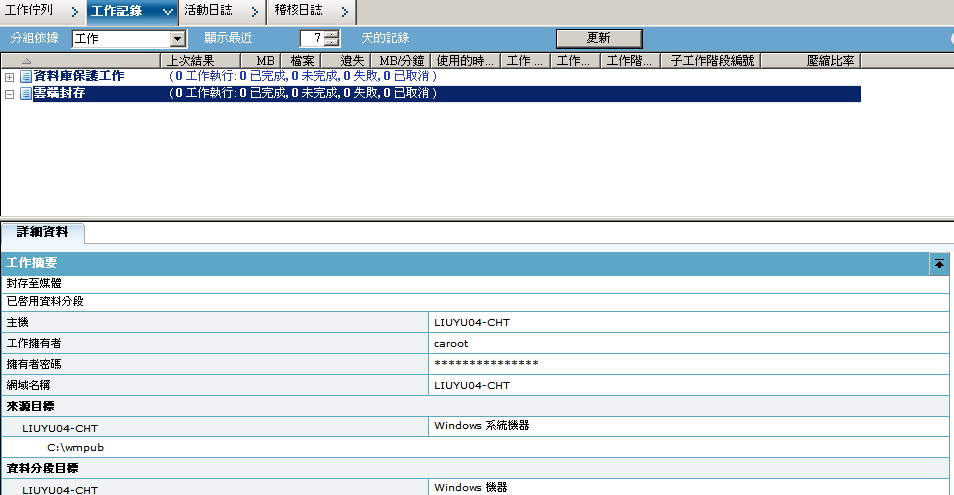Click the 更新 button

(599, 38)
